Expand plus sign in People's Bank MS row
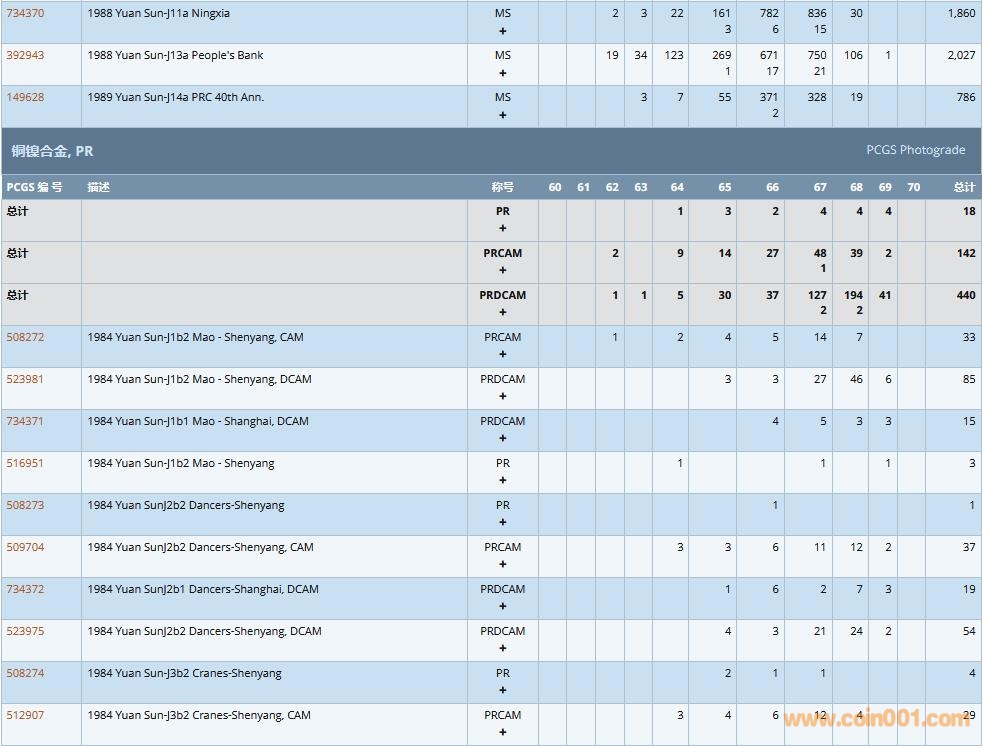Viewport: 983px width, 746px height. (x=502, y=73)
